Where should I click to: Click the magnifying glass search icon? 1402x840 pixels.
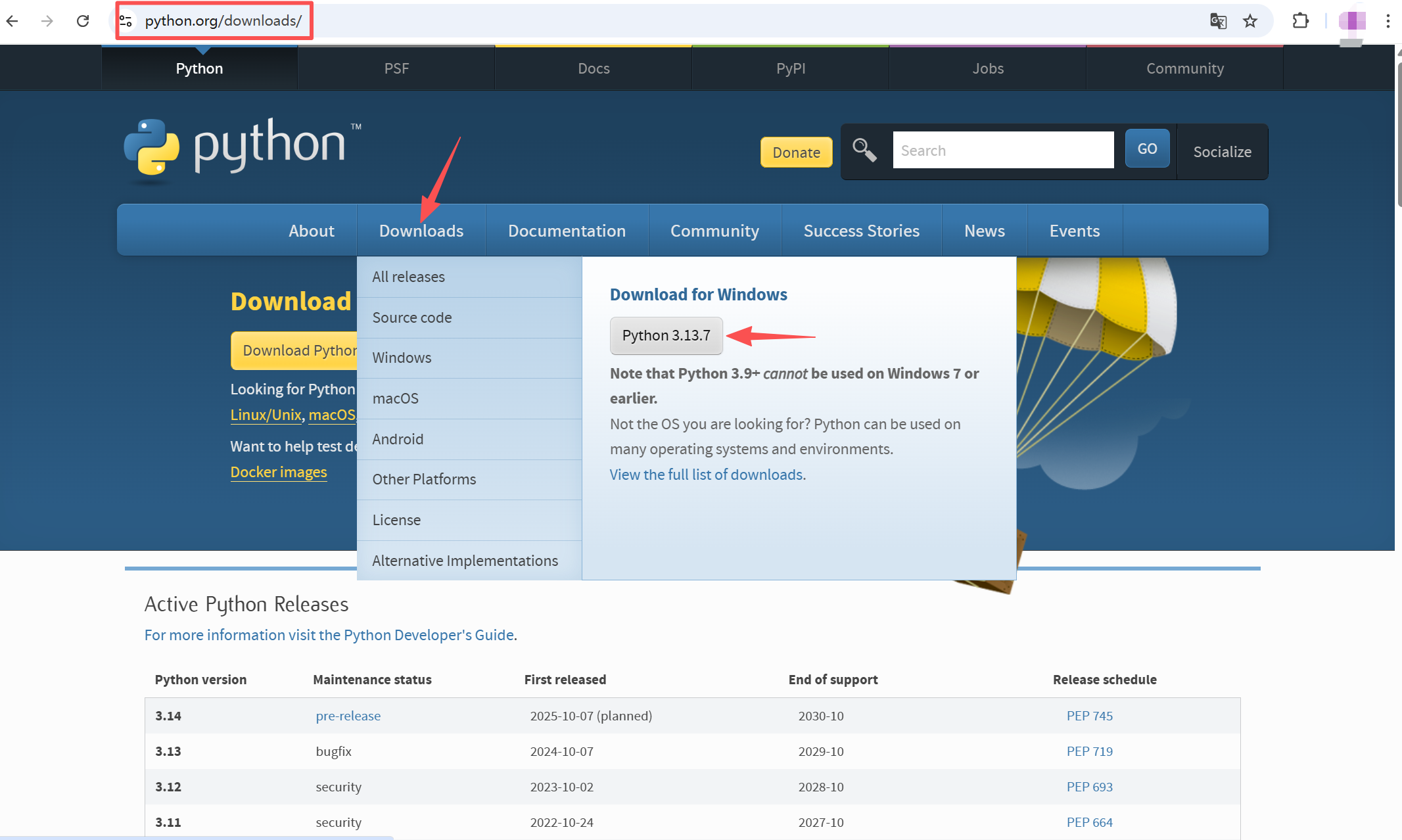click(x=864, y=151)
